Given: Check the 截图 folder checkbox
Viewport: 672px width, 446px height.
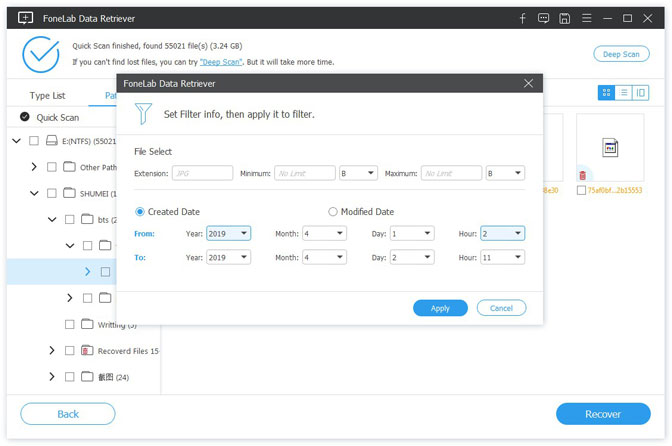Looking at the screenshot, I should pos(69,377).
